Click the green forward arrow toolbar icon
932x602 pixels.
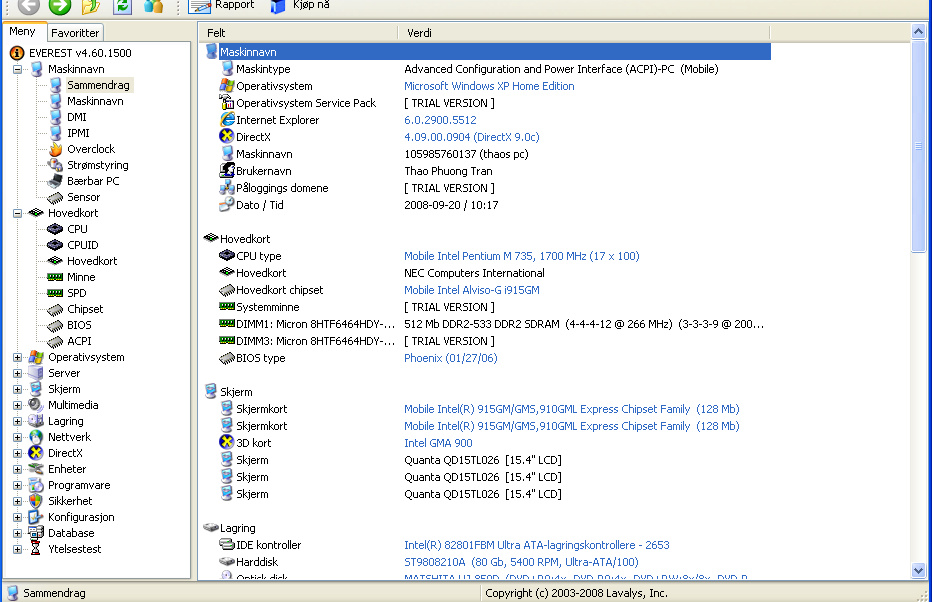pos(60,6)
